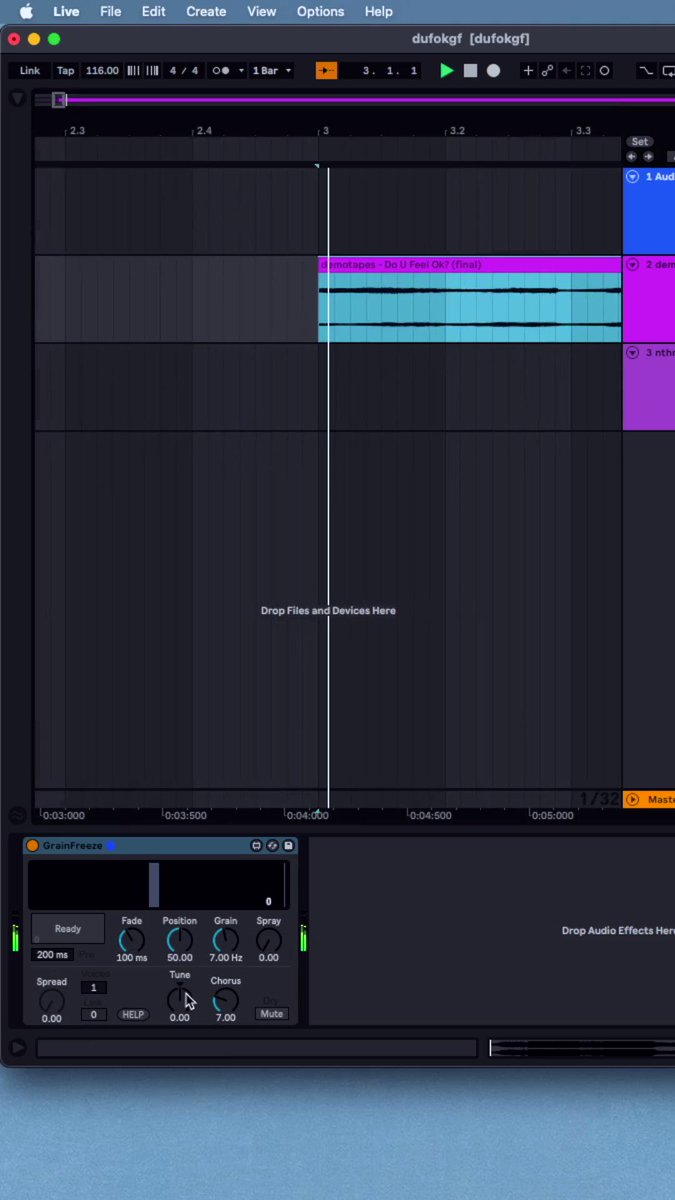Click the clip waveform on track 2

point(470,307)
